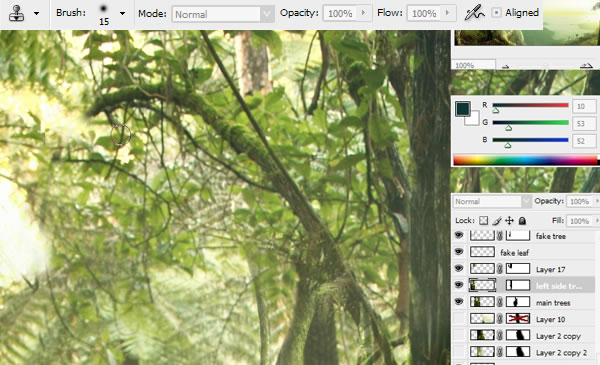
Task: Click the Fill 100% field
Action: [x=579, y=221]
